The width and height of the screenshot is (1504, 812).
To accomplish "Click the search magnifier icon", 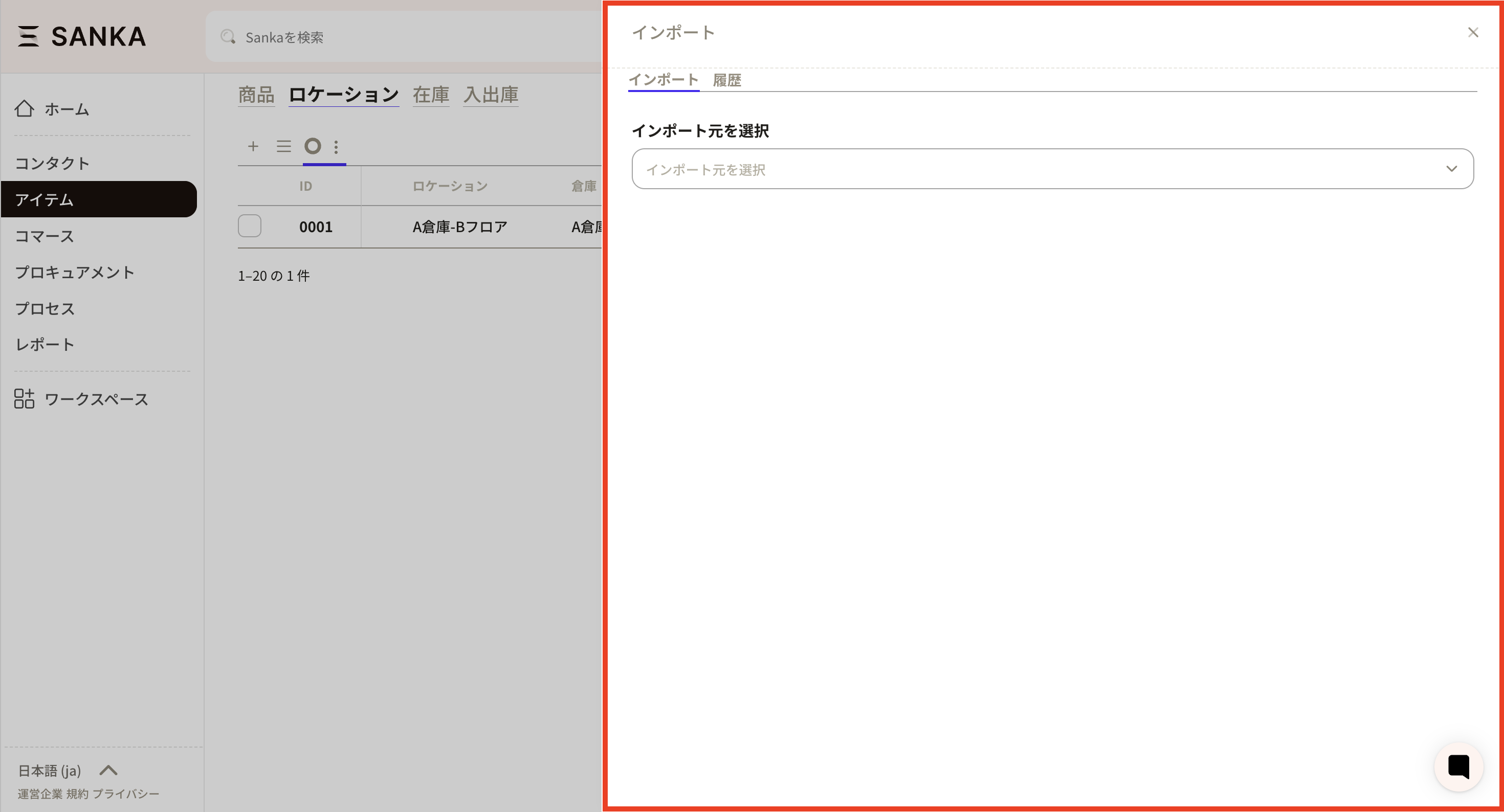I will coord(228,37).
